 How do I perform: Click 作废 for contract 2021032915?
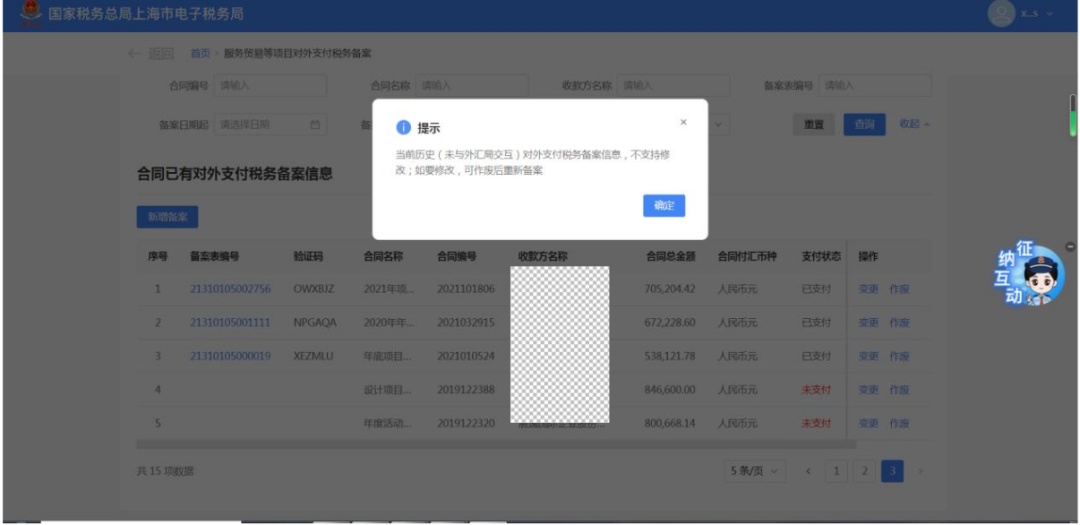coord(900,322)
